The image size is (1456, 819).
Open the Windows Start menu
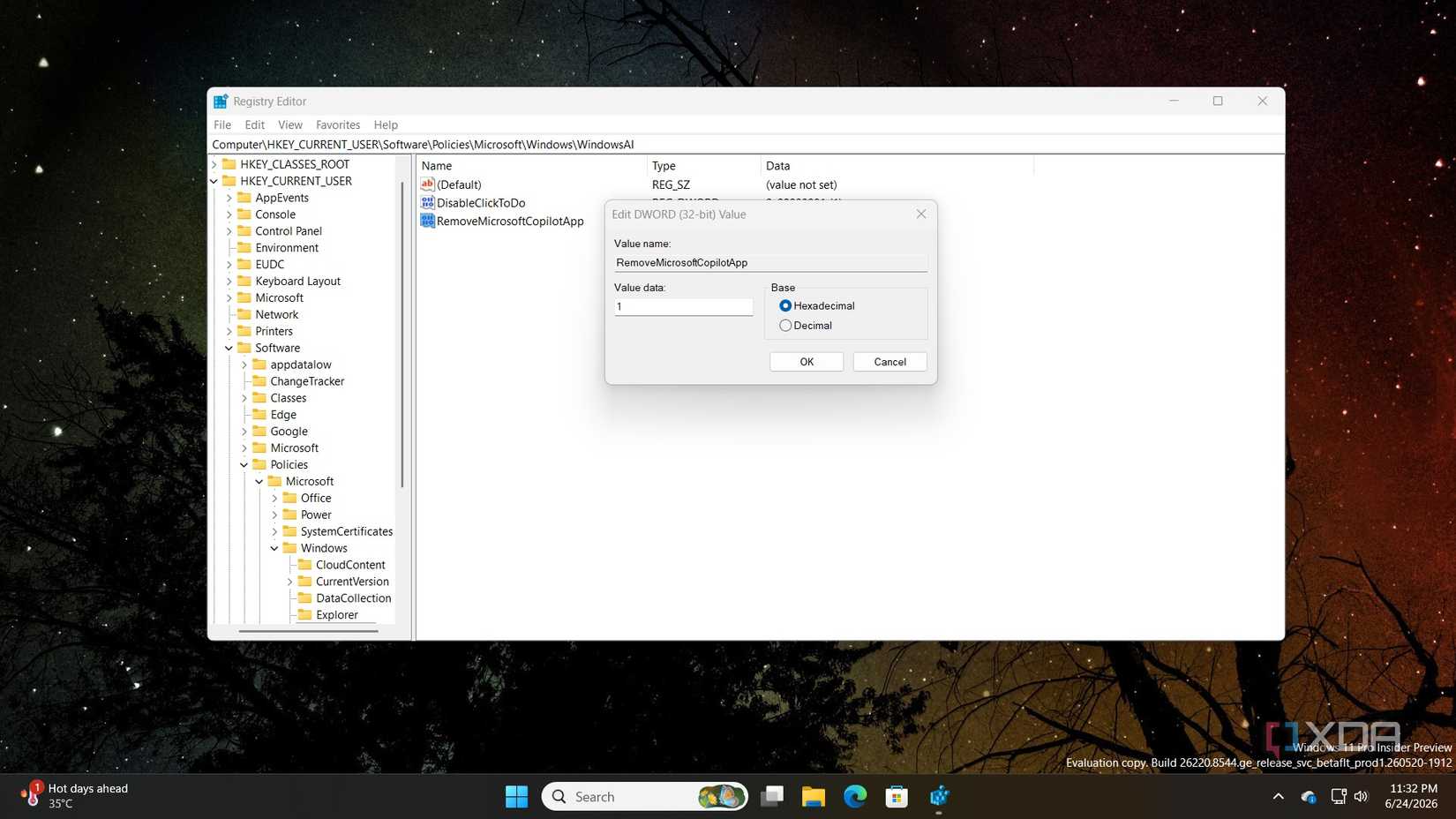[517, 797]
